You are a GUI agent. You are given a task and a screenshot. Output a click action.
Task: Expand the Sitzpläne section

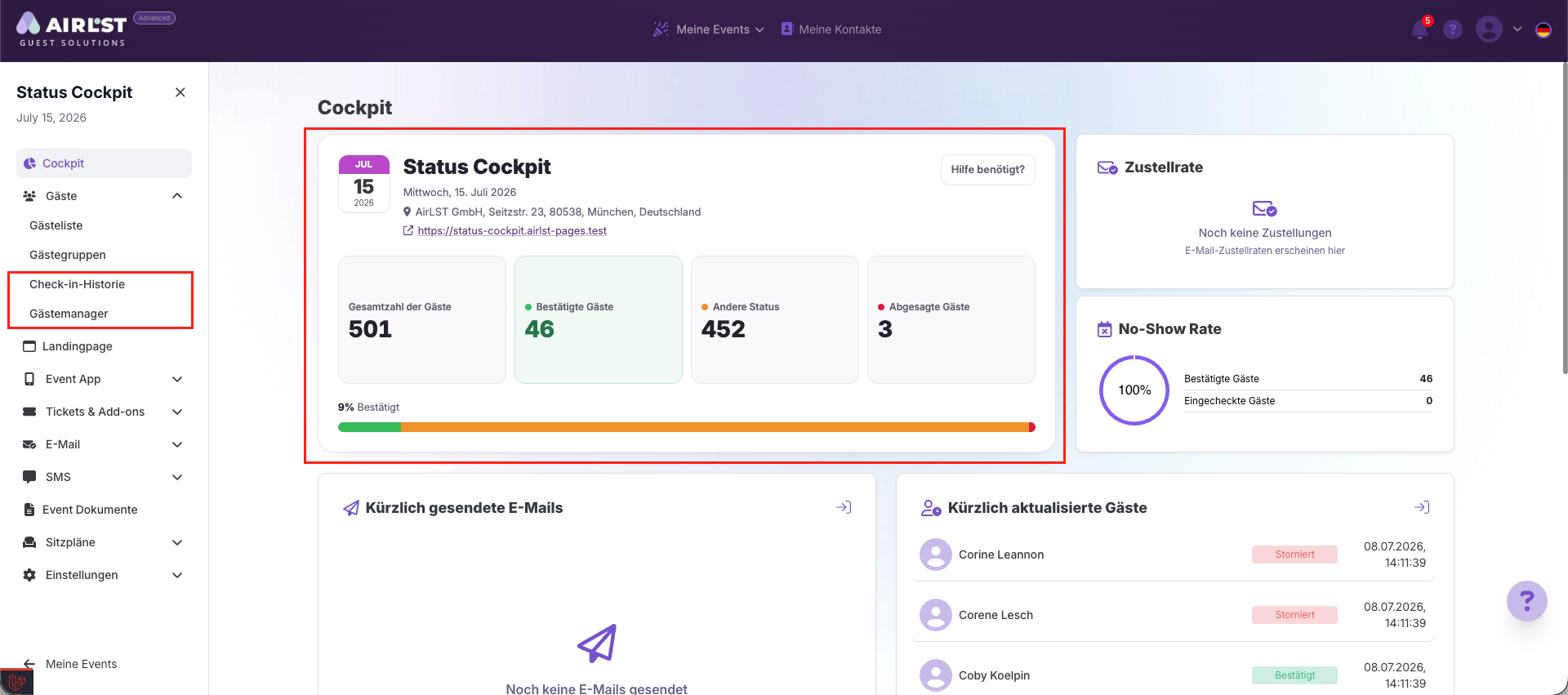pos(177,542)
